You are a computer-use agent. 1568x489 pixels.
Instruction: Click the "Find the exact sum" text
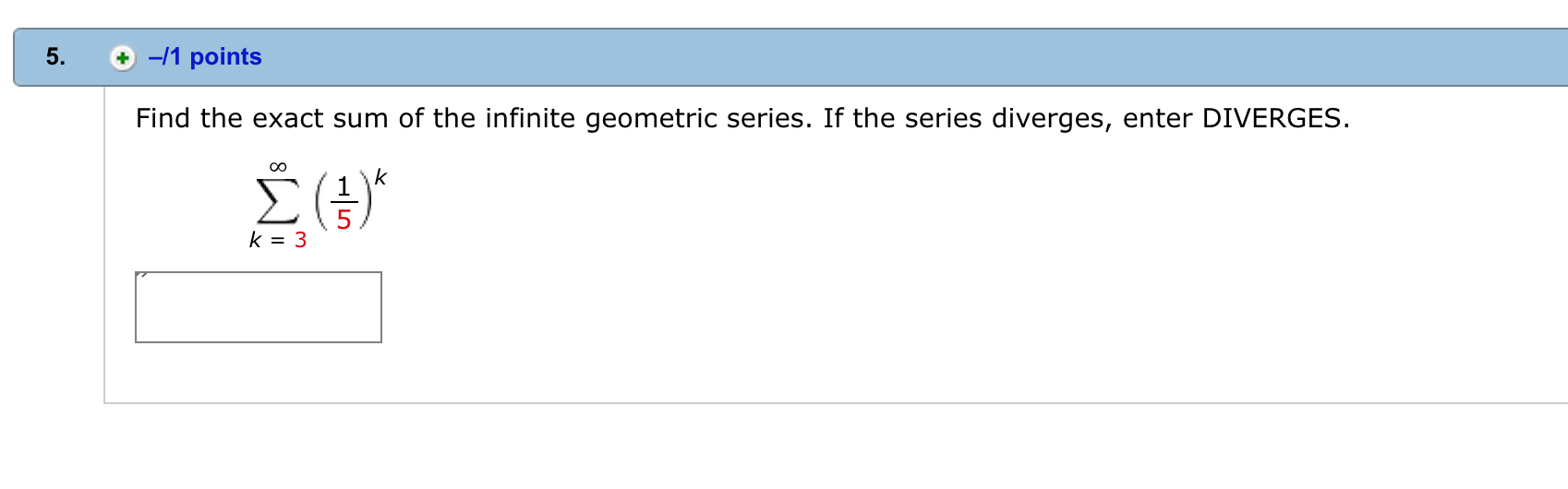point(229,118)
